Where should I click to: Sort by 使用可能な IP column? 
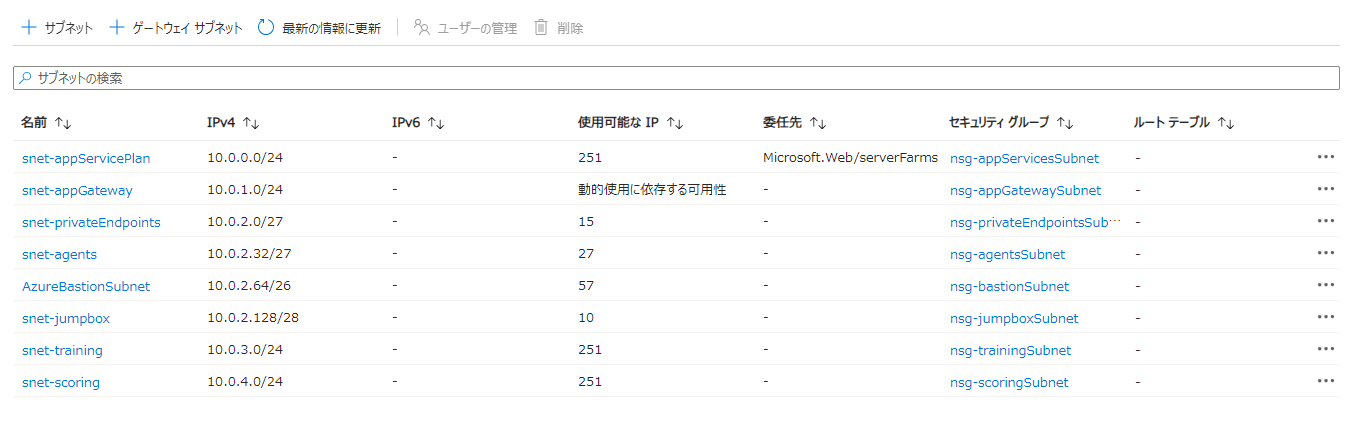click(630, 122)
